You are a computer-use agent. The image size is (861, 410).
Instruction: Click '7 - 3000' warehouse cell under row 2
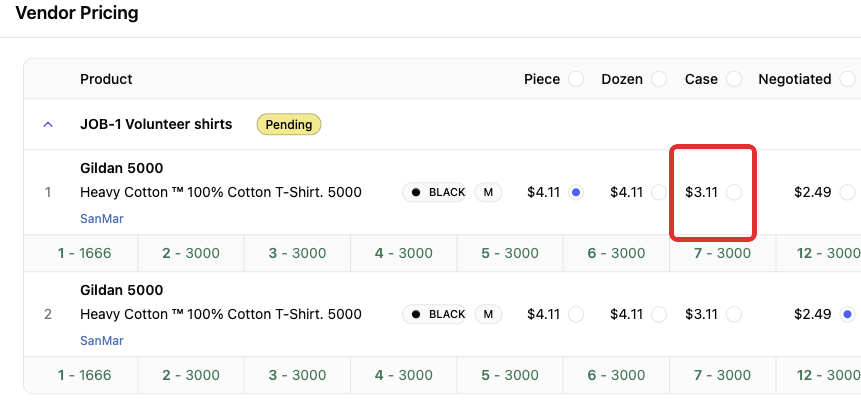coord(723,375)
